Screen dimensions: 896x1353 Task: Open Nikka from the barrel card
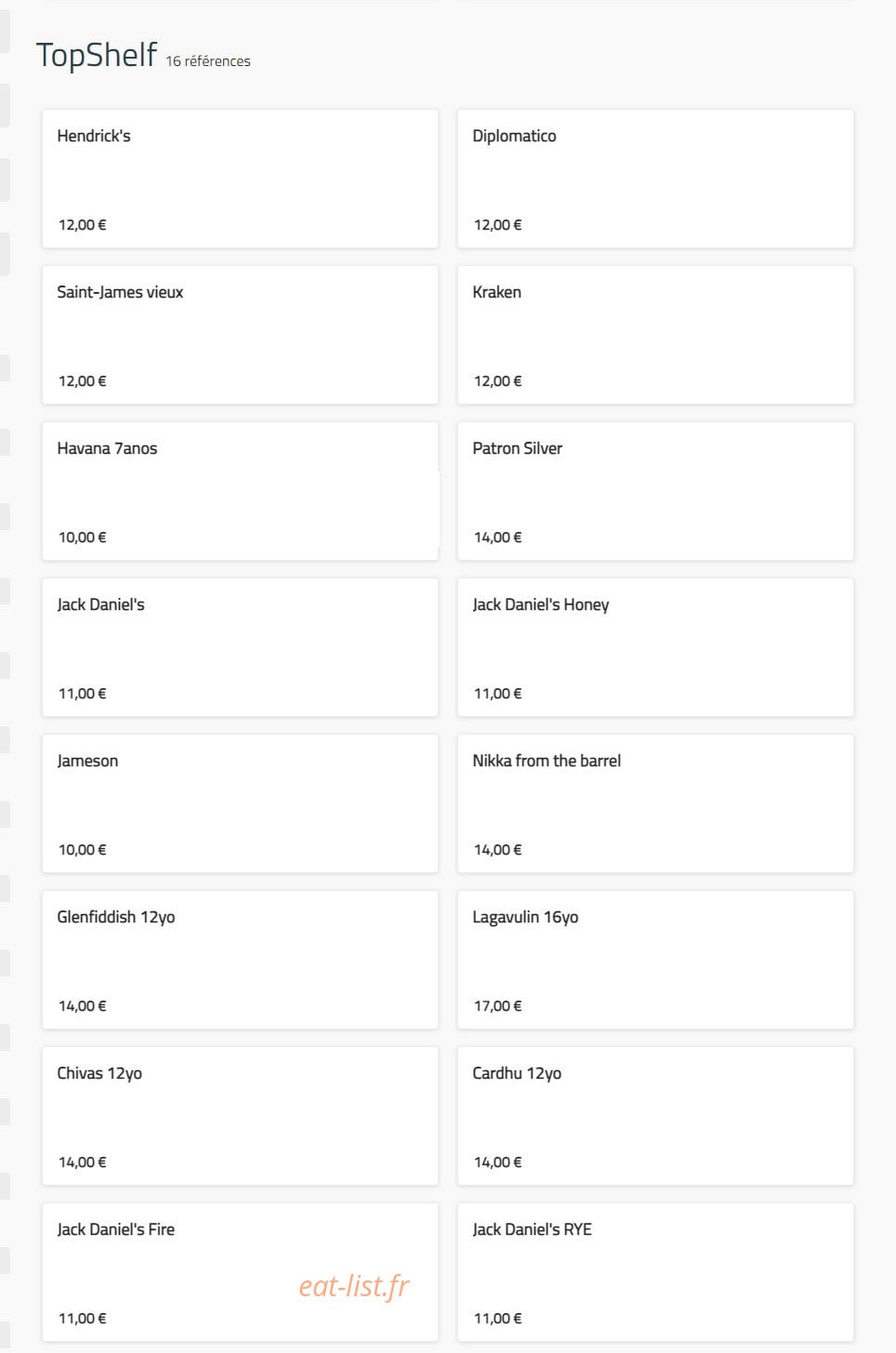[x=655, y=803]
